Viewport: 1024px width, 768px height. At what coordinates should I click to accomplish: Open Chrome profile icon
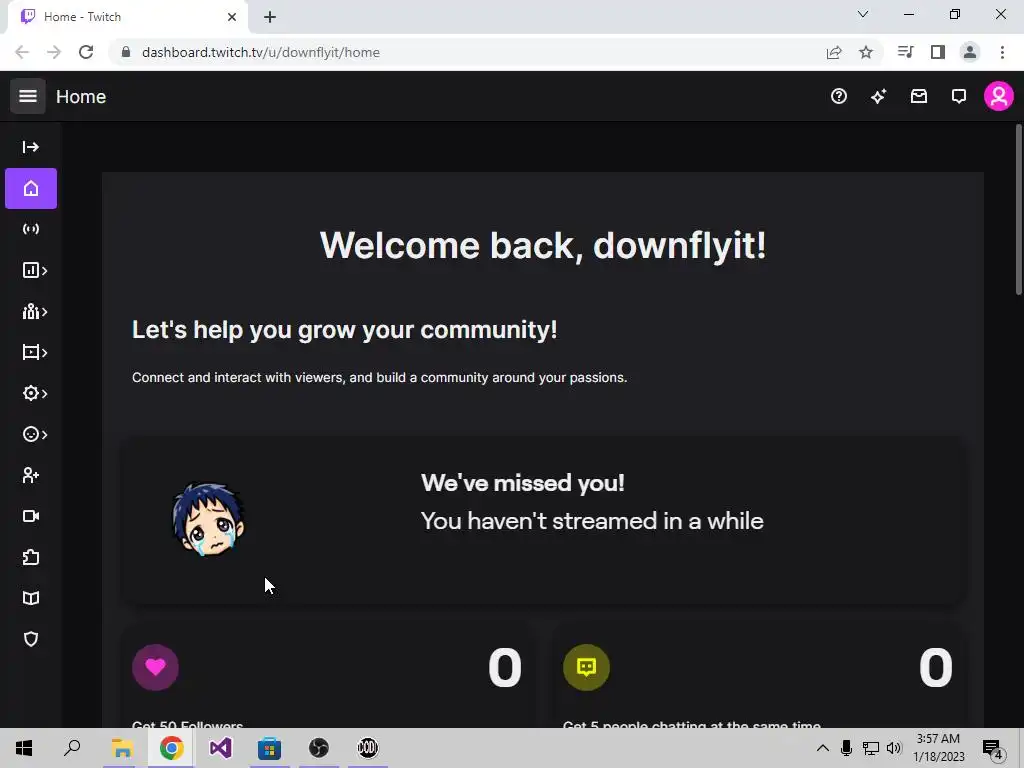click(970, 52)
